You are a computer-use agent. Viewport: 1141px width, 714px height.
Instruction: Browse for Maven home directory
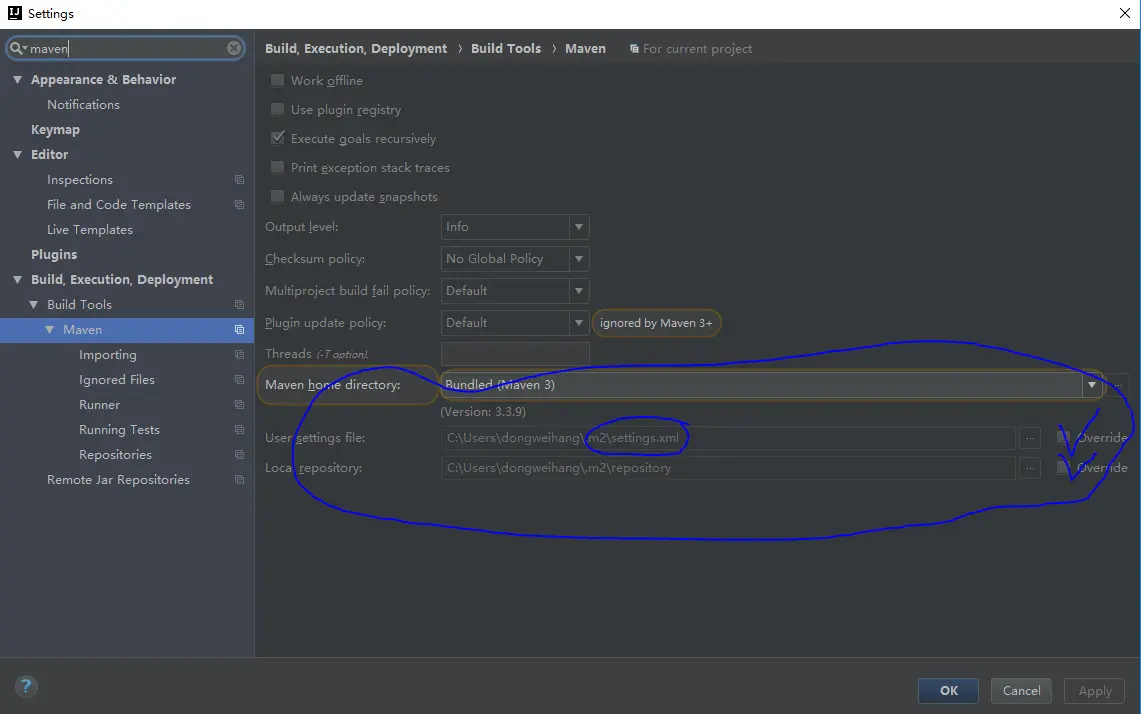(x=1118, y=385)
